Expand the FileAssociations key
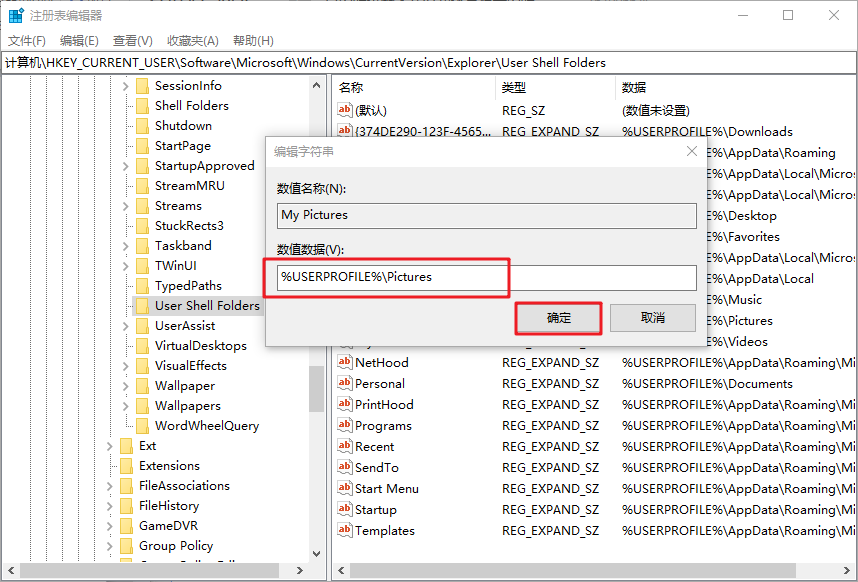This screenshot has height=582, width=858. click(x=110, y=486)
